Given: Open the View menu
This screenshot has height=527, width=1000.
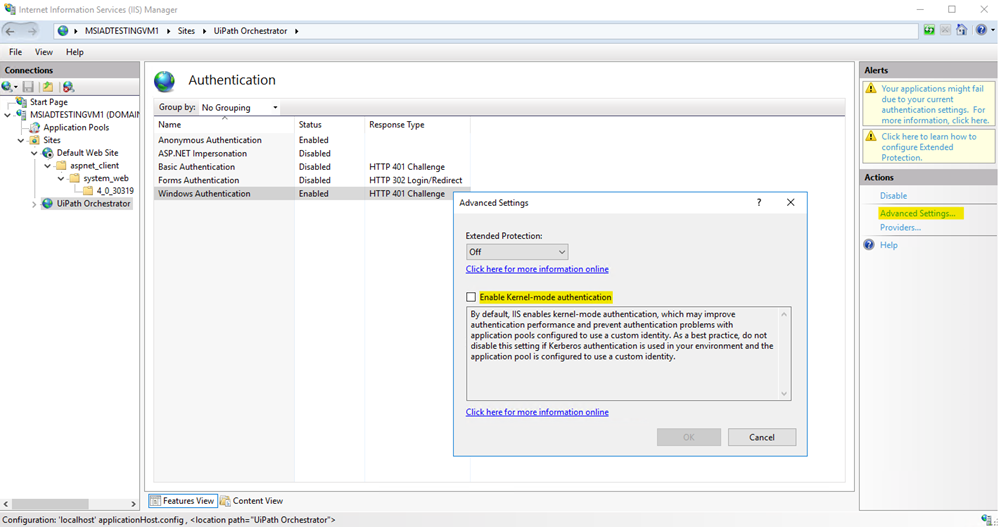Looking at the screenshot, I should click(43, 52).
